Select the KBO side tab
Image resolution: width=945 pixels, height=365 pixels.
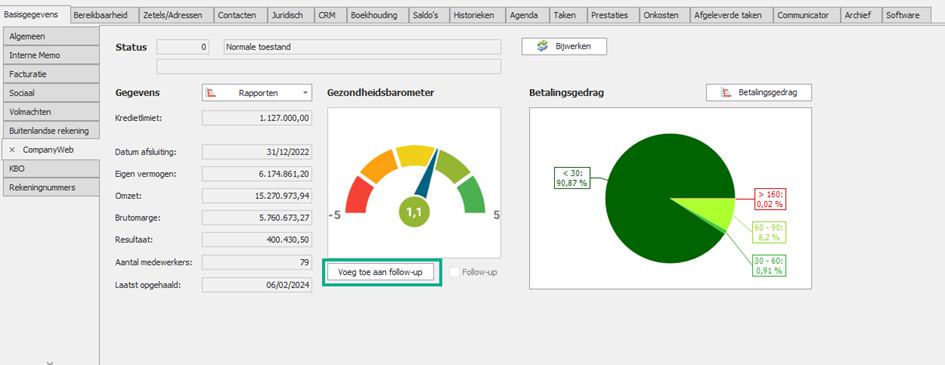(50, 169)
